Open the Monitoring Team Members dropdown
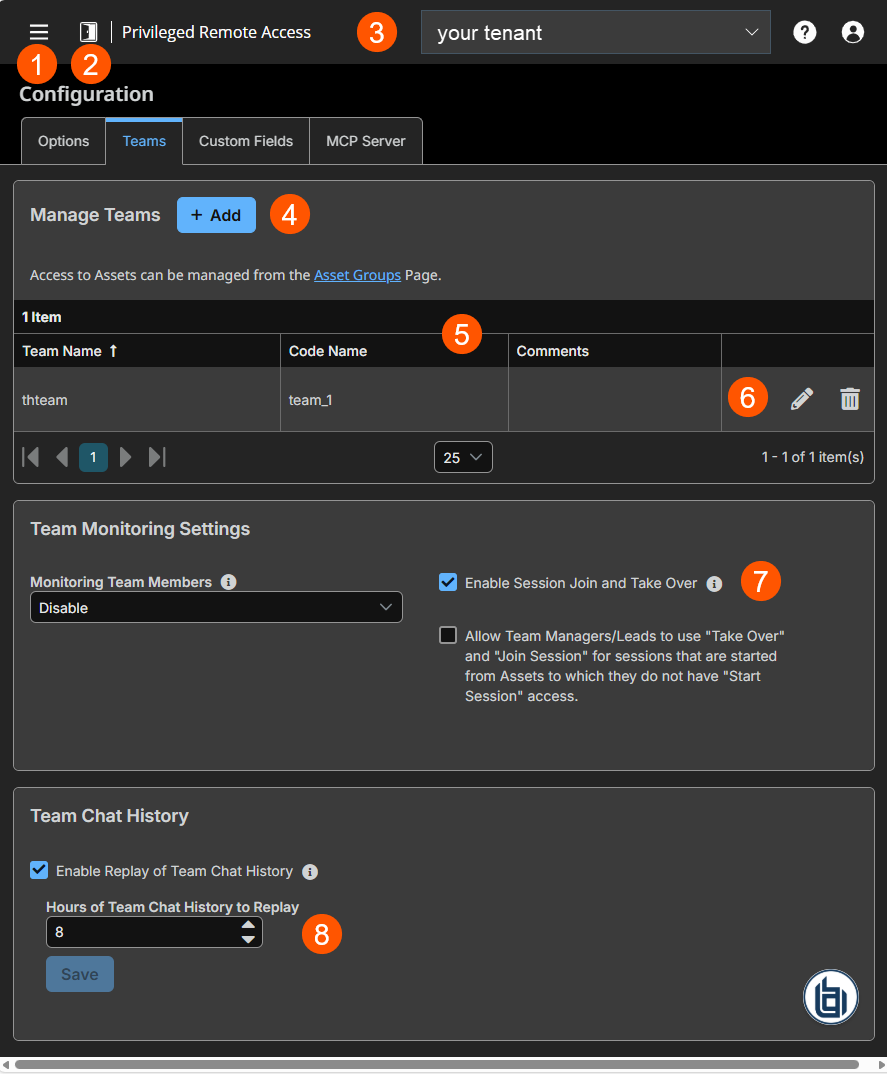Screen dimensions: 887x1074 216,607
